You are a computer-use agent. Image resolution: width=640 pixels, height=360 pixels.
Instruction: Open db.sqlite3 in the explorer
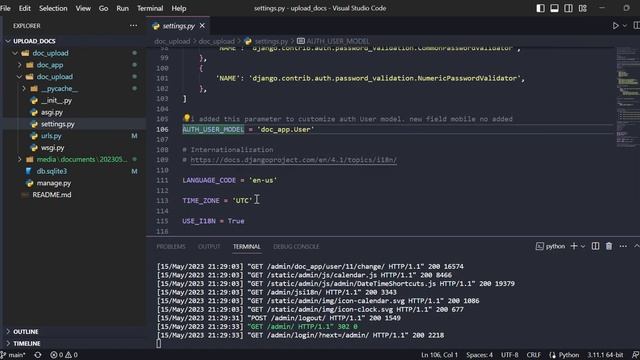(x=51, y=171)
